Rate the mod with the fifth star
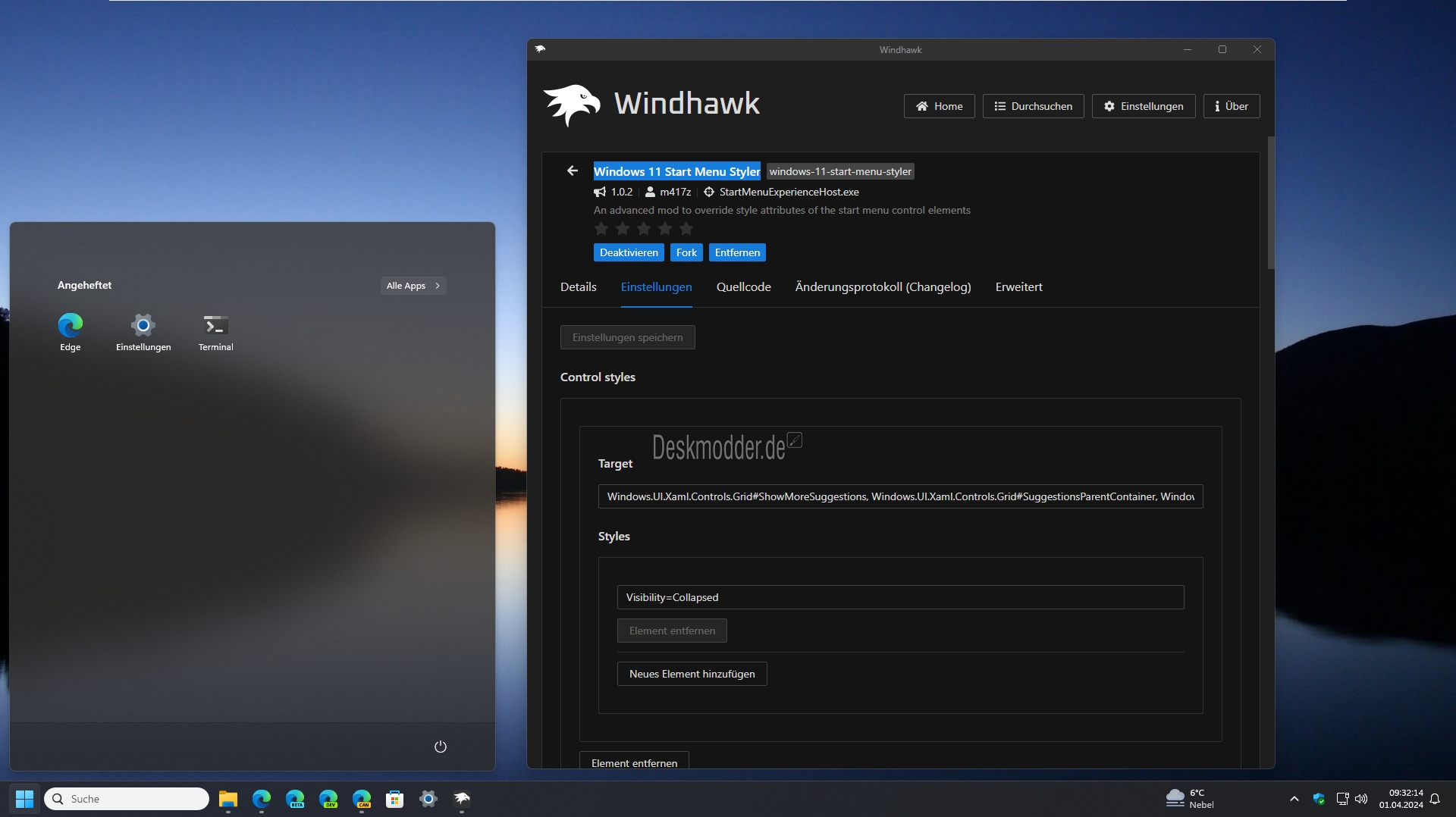The height and width of the screenshot is (817, 1456). 686,229
